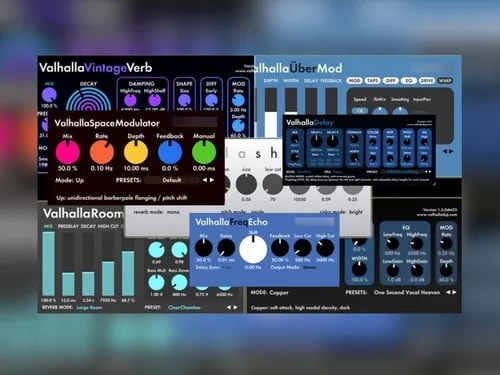500x375 pixels.
Task: Select the WARP tab in ÜberMod
Action: [x=445, y=81]
